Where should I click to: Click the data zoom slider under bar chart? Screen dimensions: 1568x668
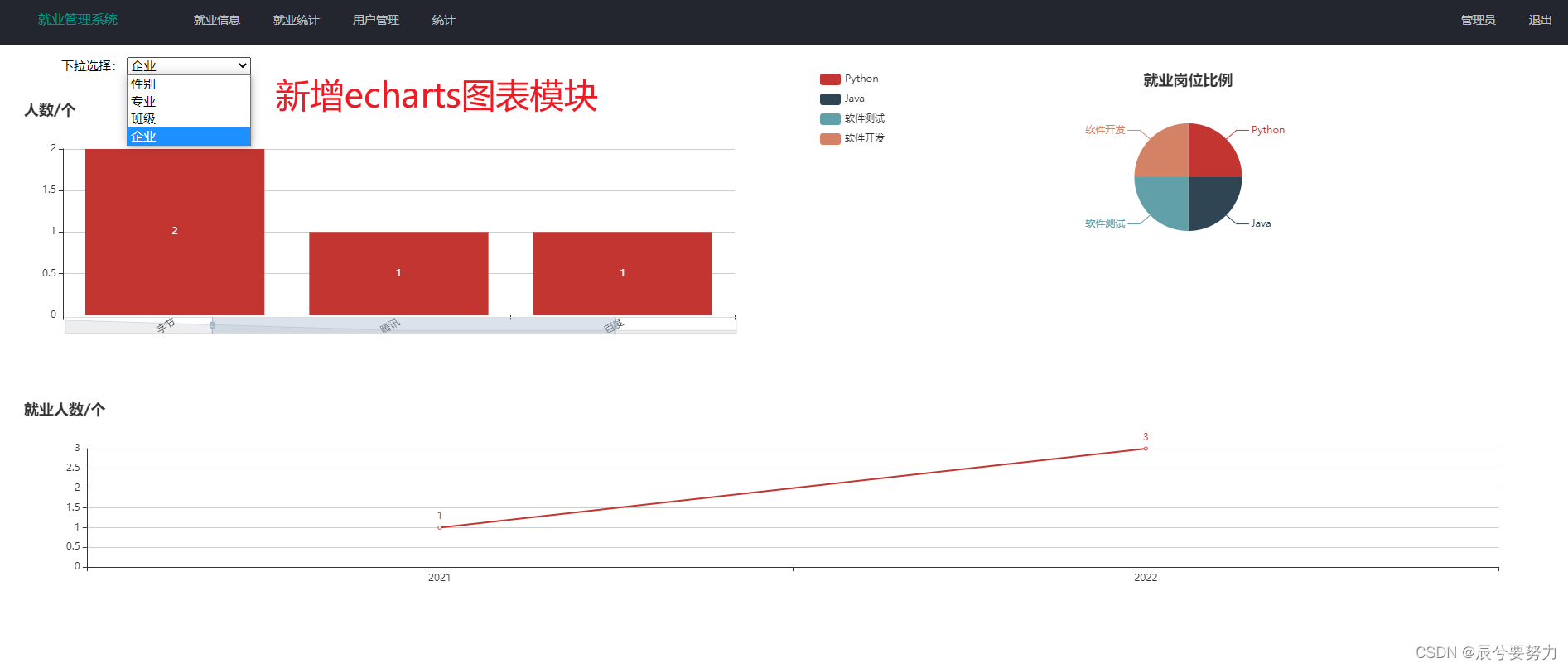pyautogui.click(x=401, y=326)
